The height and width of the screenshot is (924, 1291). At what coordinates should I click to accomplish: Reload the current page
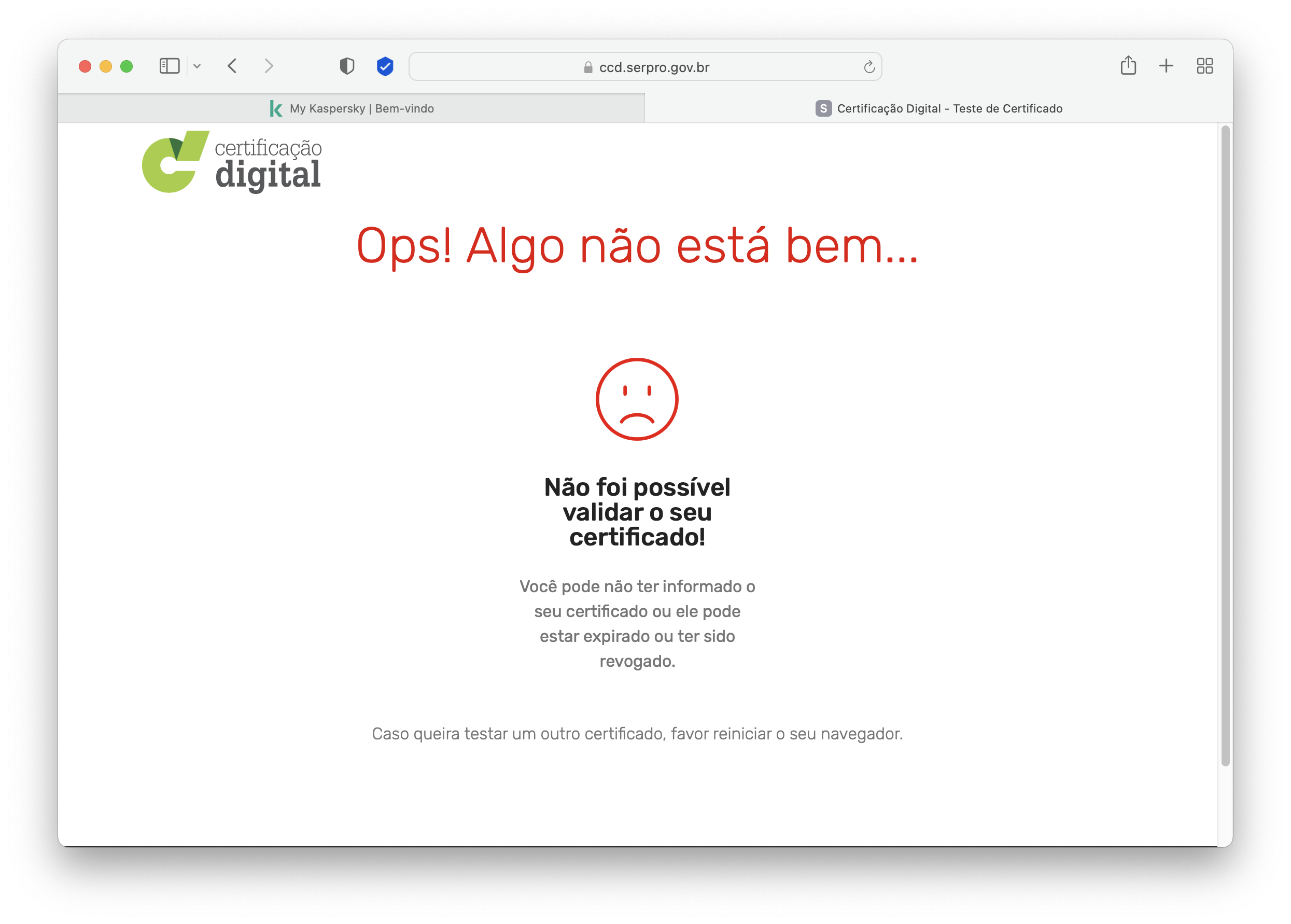[869, 67]
